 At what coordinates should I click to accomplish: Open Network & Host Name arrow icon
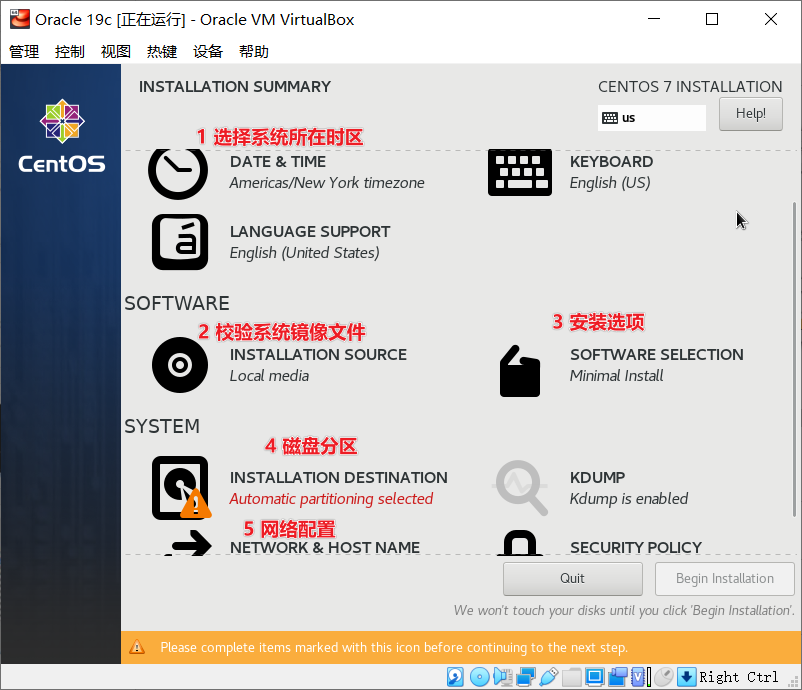(188, 543)
